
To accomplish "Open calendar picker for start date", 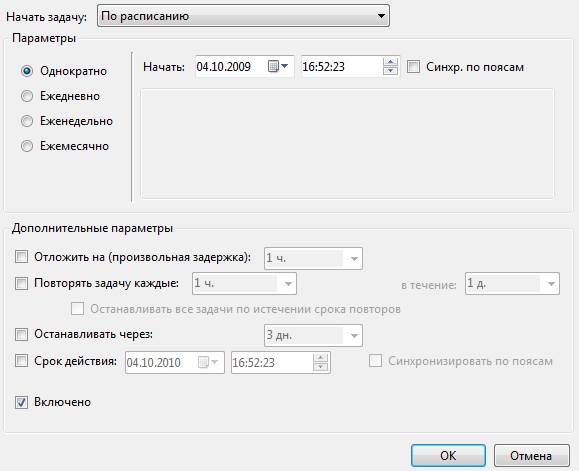I will (x=278, y=67).
